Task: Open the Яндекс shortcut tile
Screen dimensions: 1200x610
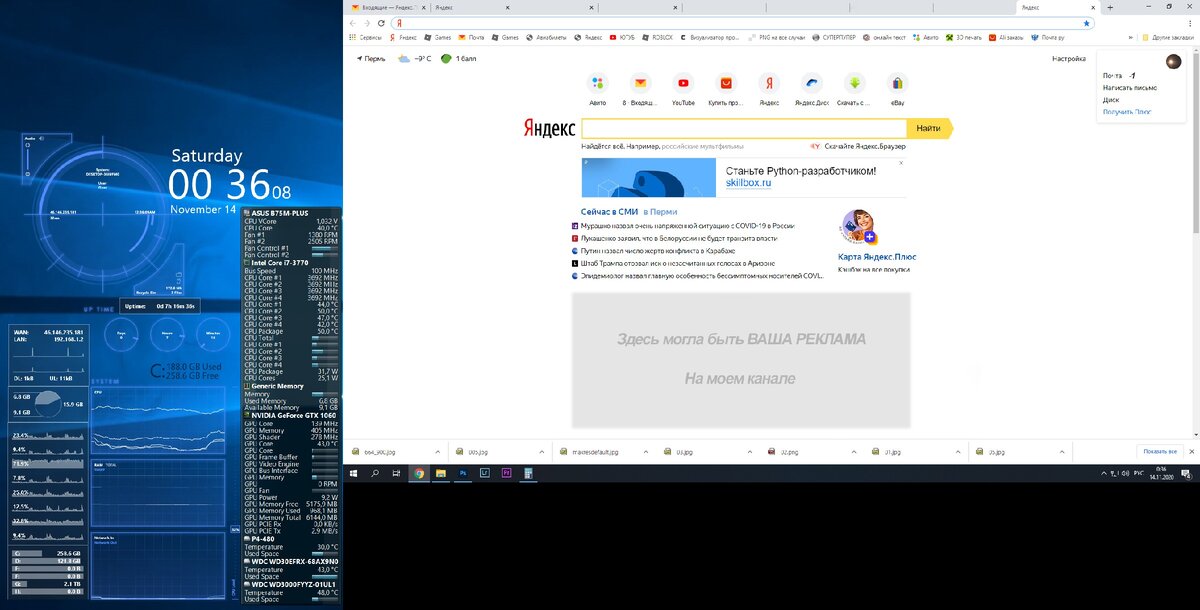Action: pyautogui.click(x=769, y=90)
